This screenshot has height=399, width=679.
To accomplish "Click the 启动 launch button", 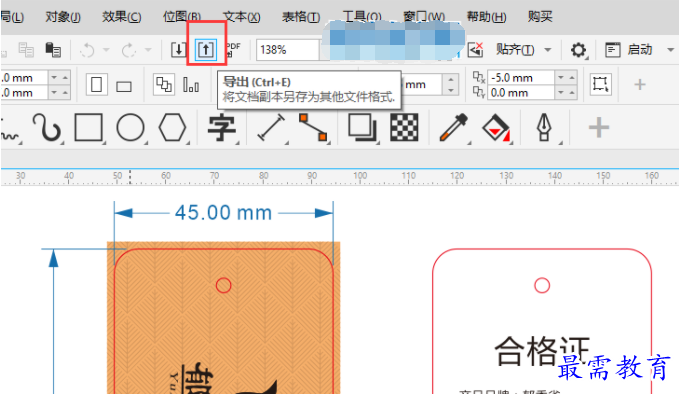I will [629, 50].
